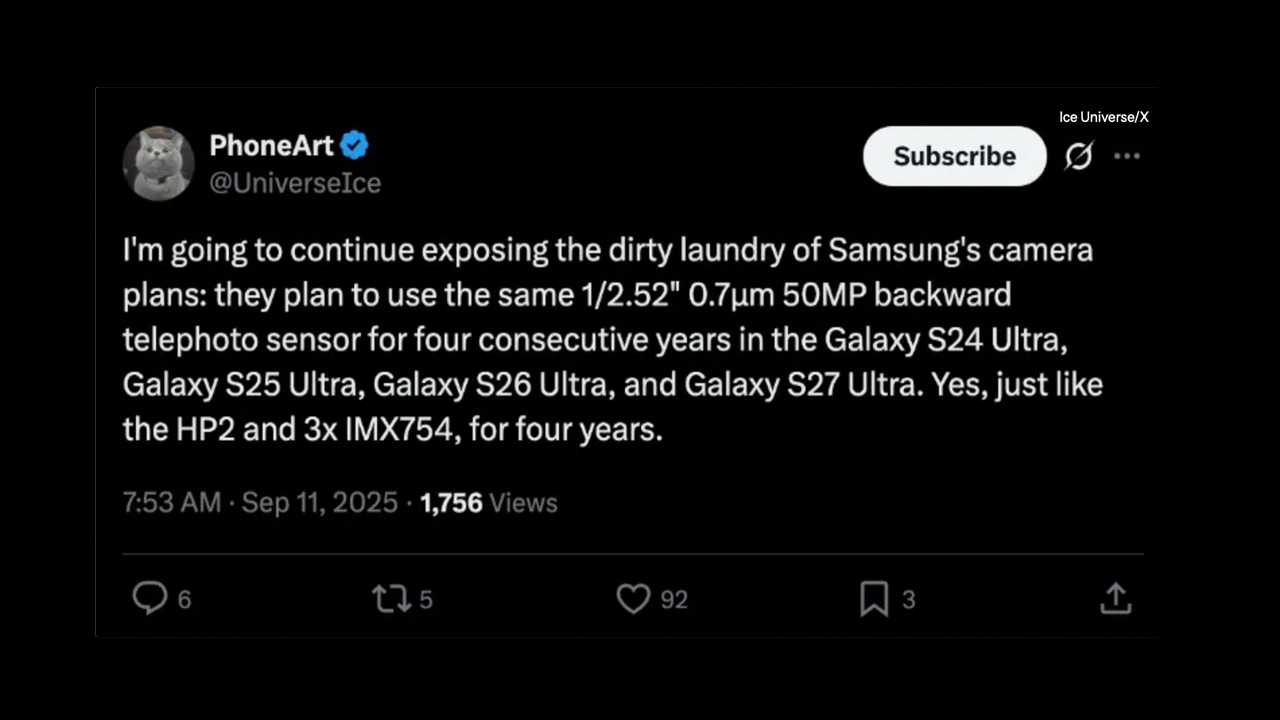
Task: Expand options from the ellipsis at top right
Action: 1127,156
